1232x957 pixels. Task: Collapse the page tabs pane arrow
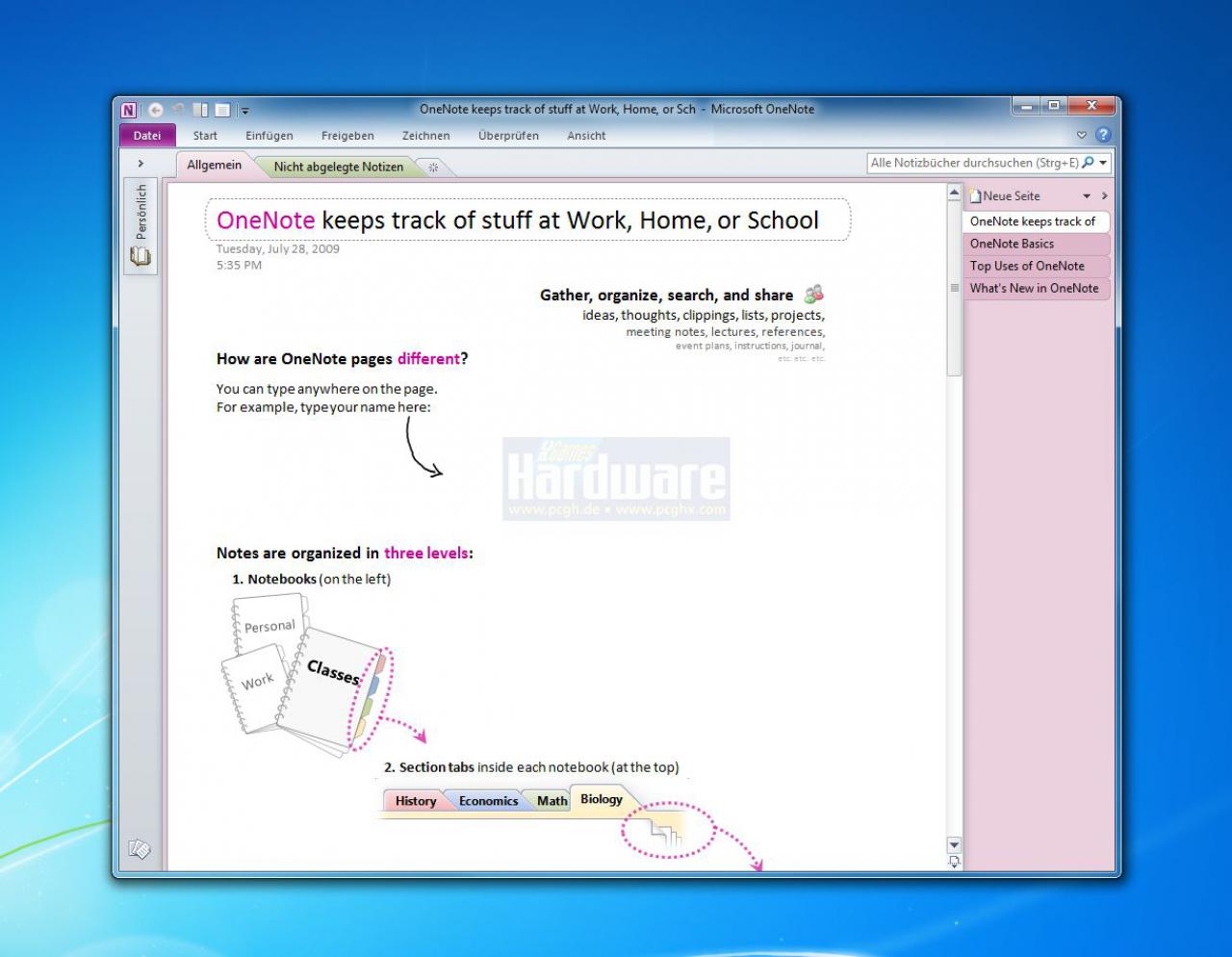tap(1104, 196)
